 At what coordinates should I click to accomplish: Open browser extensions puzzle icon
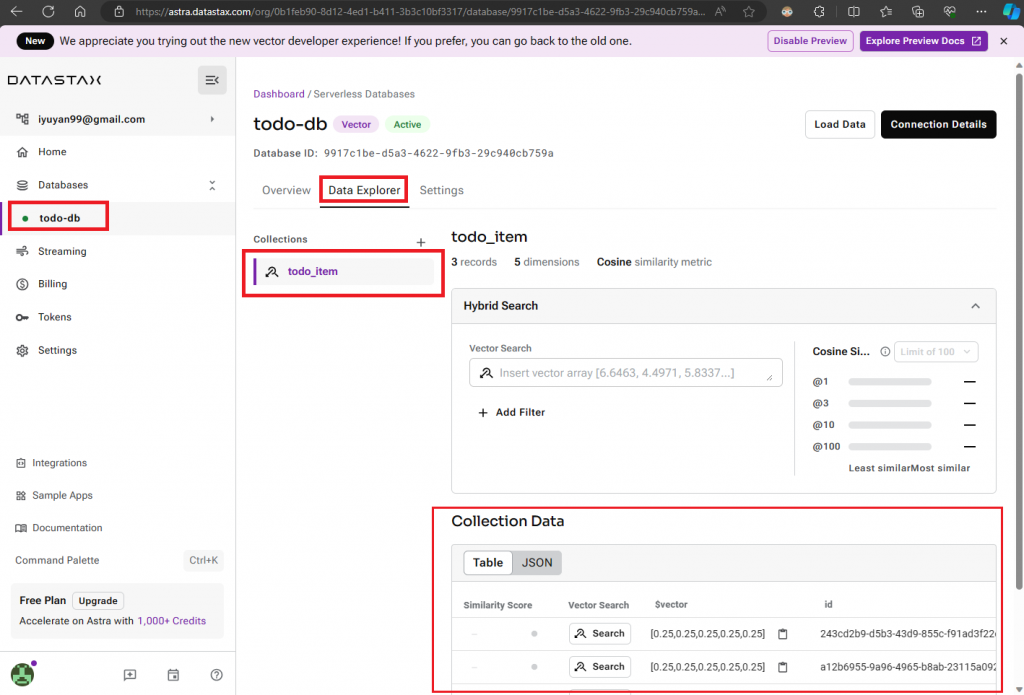point(819,11)
